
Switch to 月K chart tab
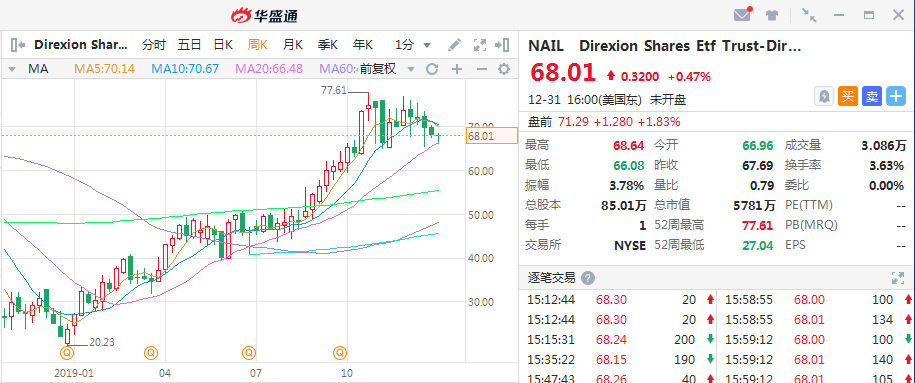(293, 45)
